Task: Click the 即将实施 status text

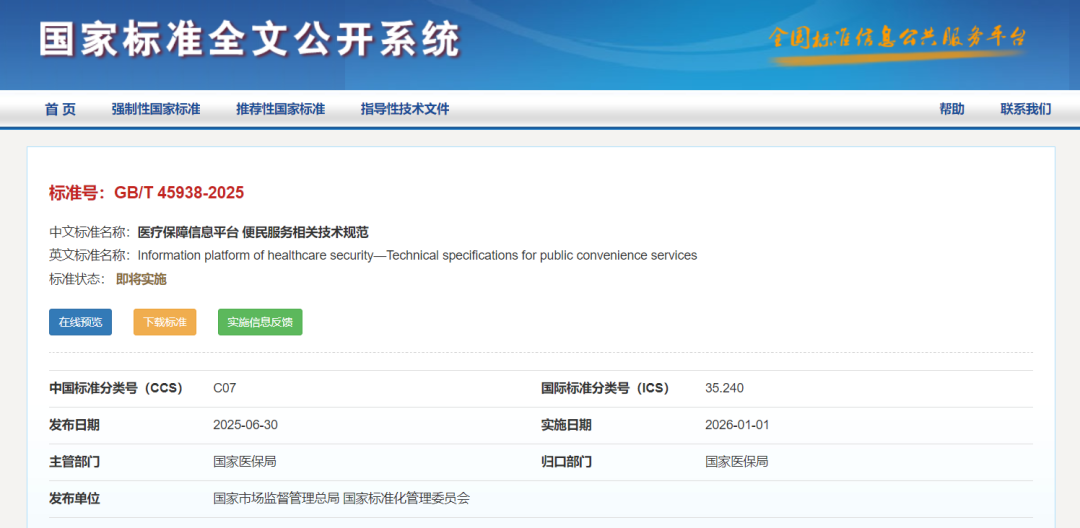Action: tap(141, 279)
